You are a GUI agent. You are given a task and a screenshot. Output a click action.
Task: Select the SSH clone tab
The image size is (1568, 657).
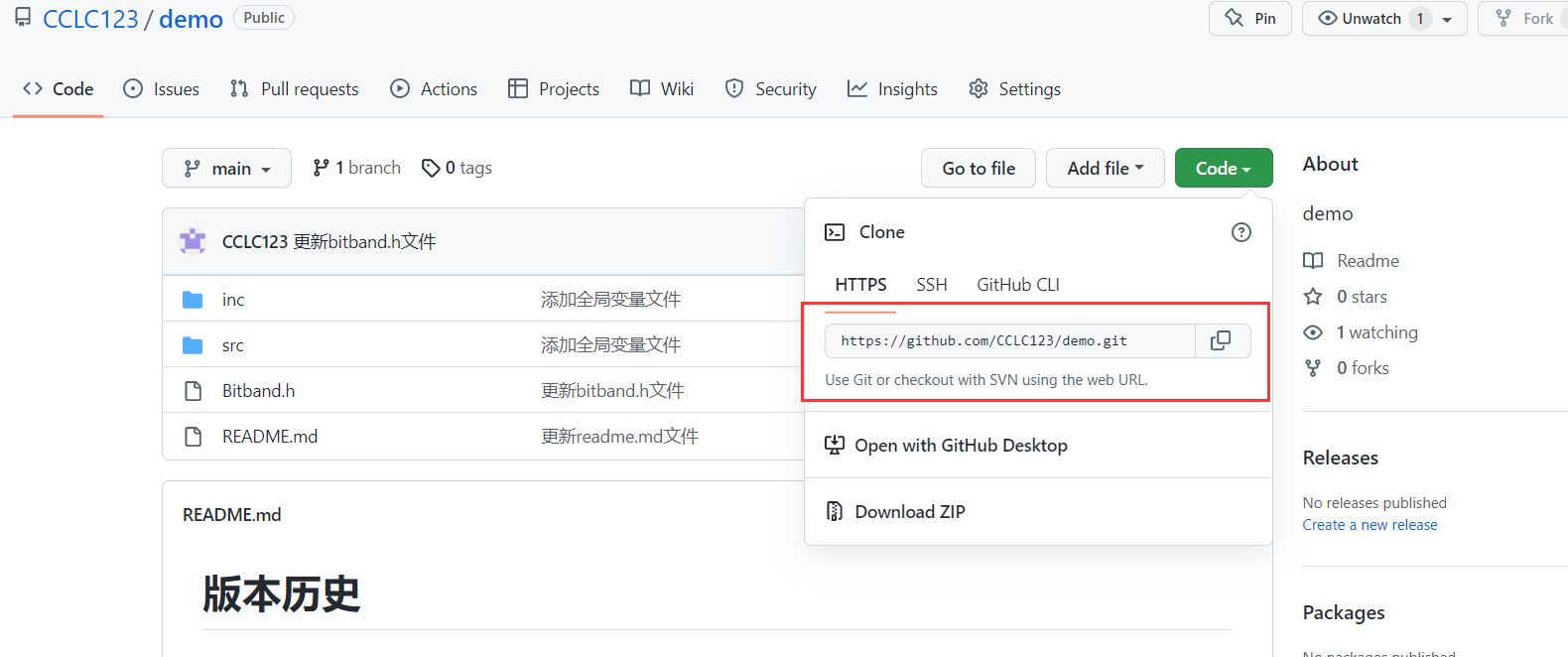(931, 285)
